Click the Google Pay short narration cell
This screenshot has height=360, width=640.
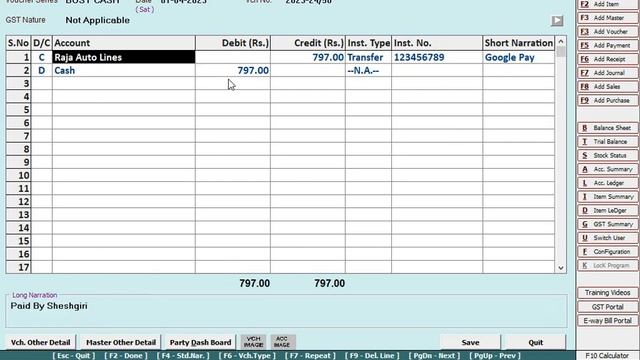(x=519, y=57)
